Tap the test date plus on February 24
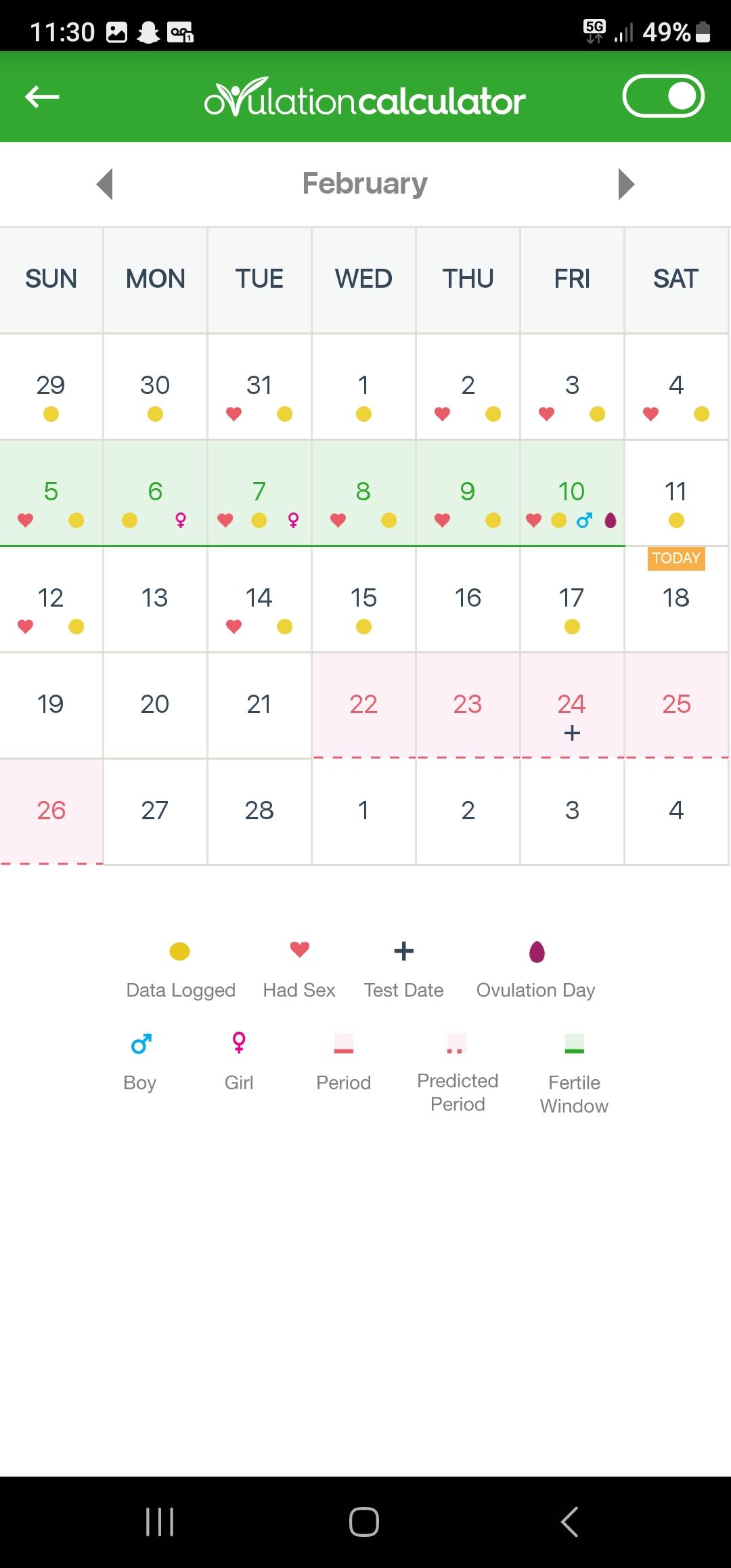Image resolution: width=731 pixels, height=1568 pixels. click(x=572, y=733)
